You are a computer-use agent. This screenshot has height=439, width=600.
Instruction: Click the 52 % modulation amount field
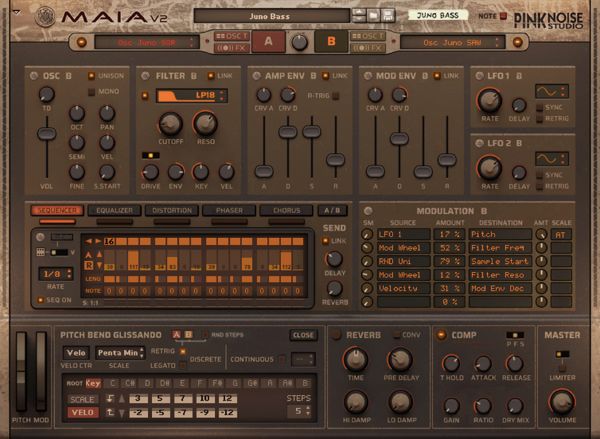pos(449,248)
